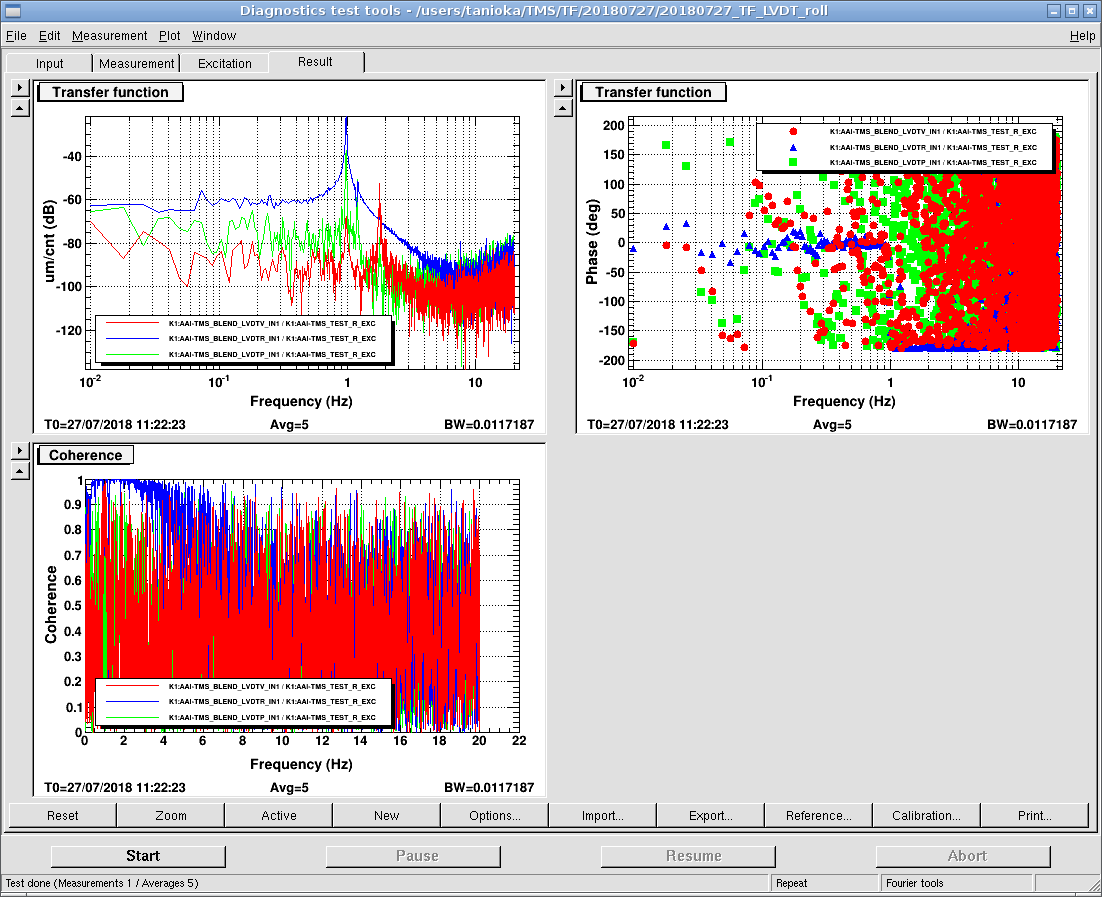Click right-arrow button beside left Transfer function plot

coord(19,88)
